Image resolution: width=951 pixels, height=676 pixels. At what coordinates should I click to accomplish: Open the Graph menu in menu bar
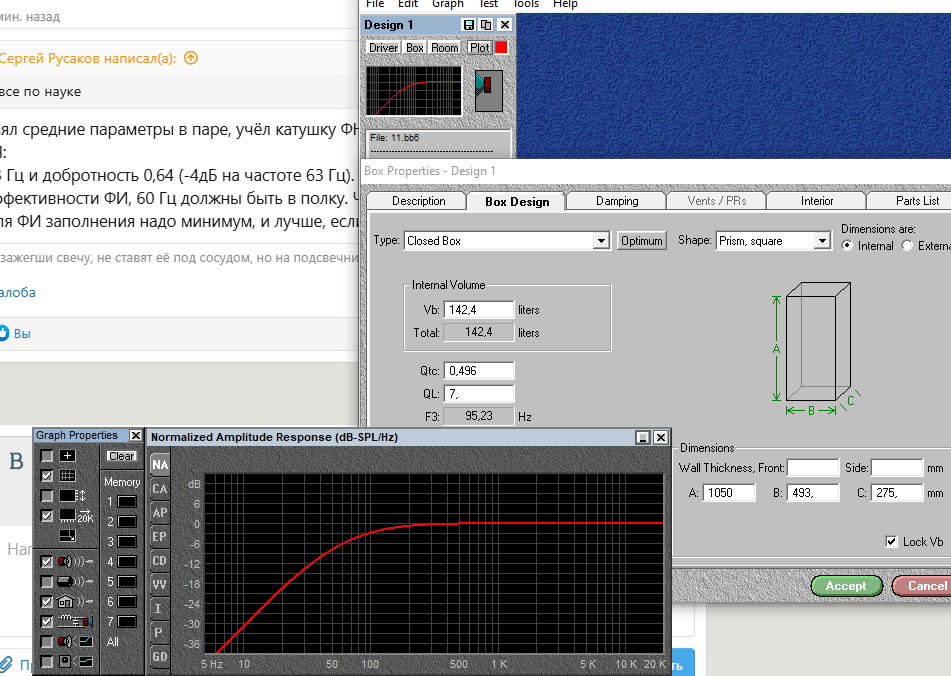click(x=447, y=4)
